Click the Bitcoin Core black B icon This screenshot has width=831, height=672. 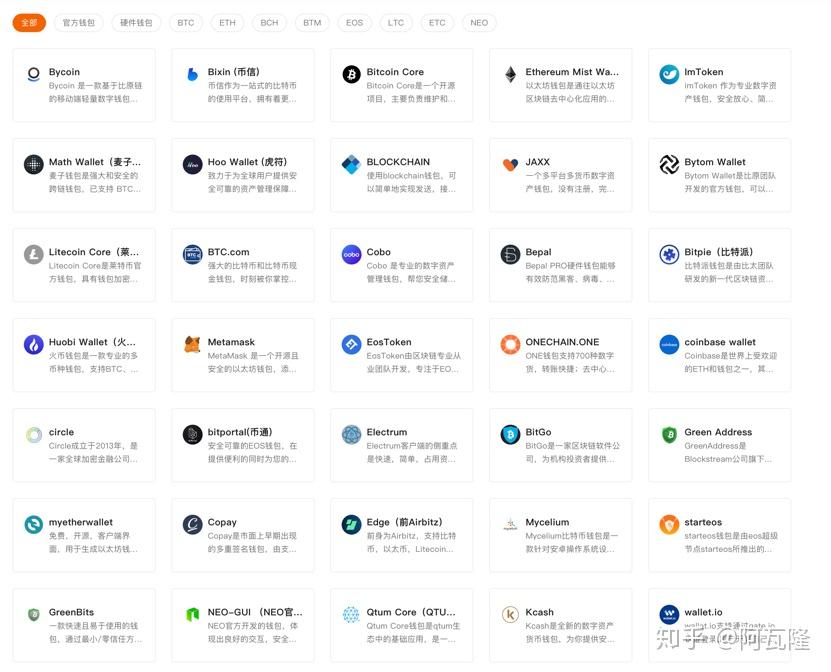(351, 74)
